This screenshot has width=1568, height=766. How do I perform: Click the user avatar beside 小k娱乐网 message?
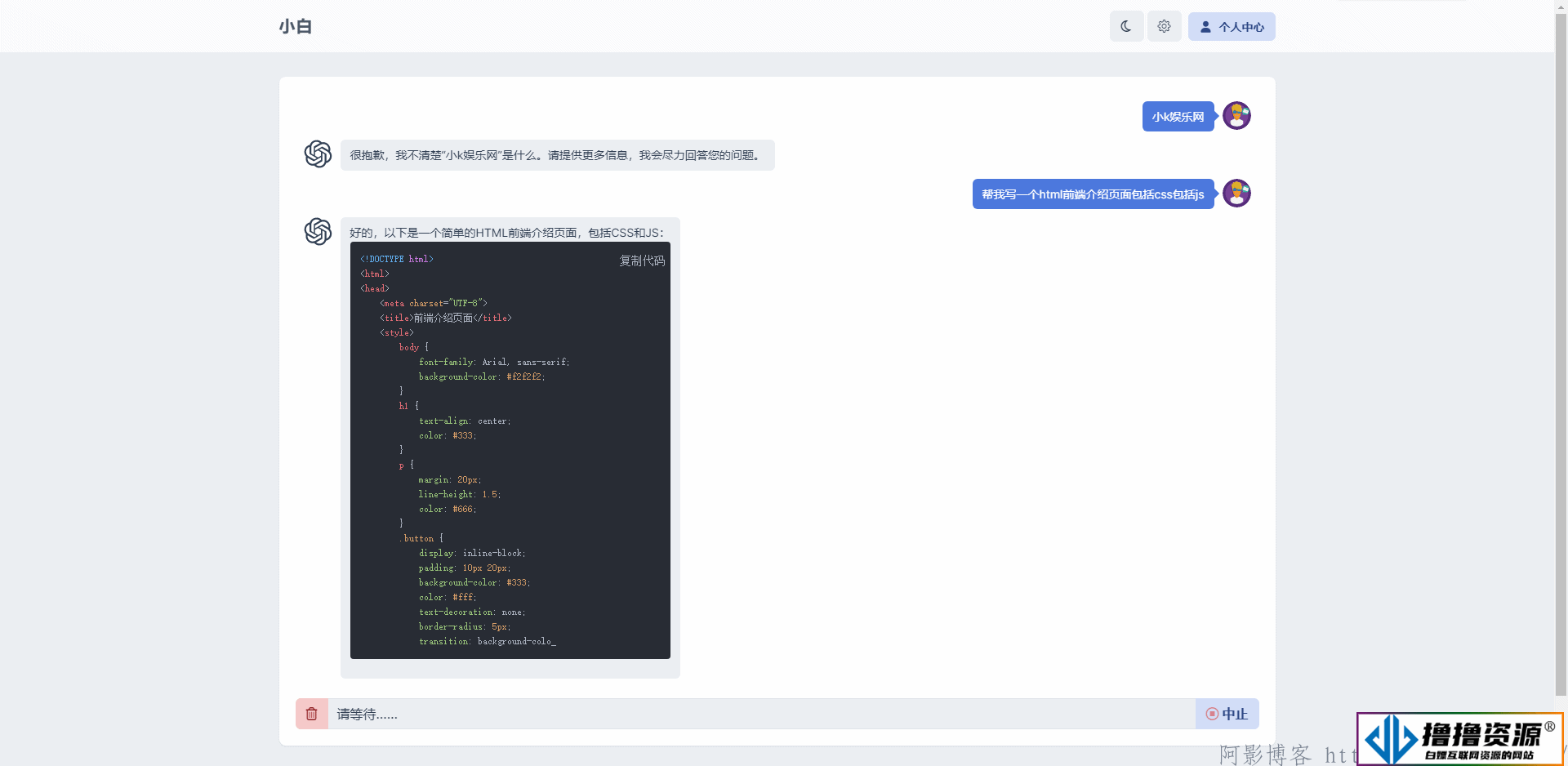pos(1236,116)
